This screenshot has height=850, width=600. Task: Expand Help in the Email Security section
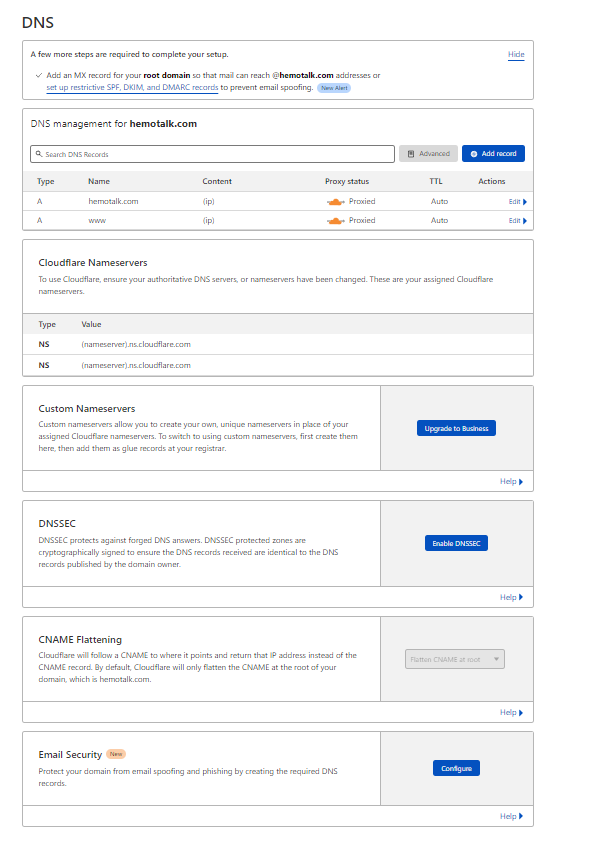tap(511, 816)
